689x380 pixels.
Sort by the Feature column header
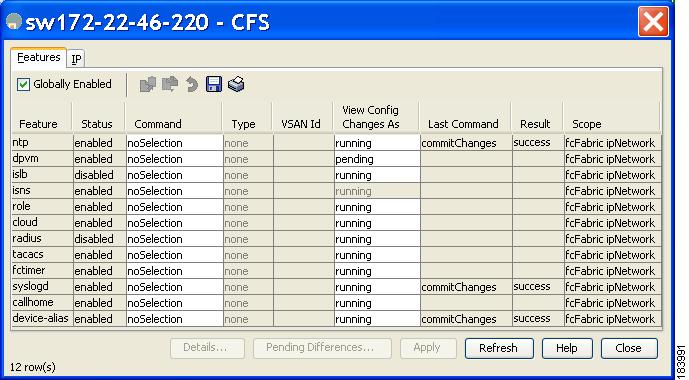pyautogui.click(x=41, y=118)
